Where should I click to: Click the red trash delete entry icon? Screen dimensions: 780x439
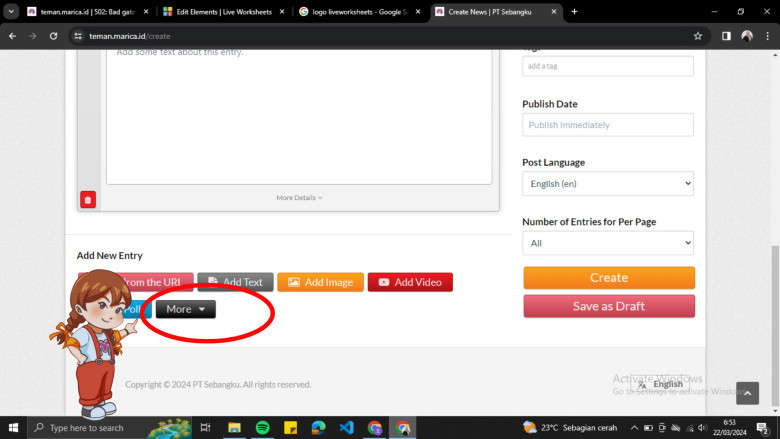click(x=88, y=200)
